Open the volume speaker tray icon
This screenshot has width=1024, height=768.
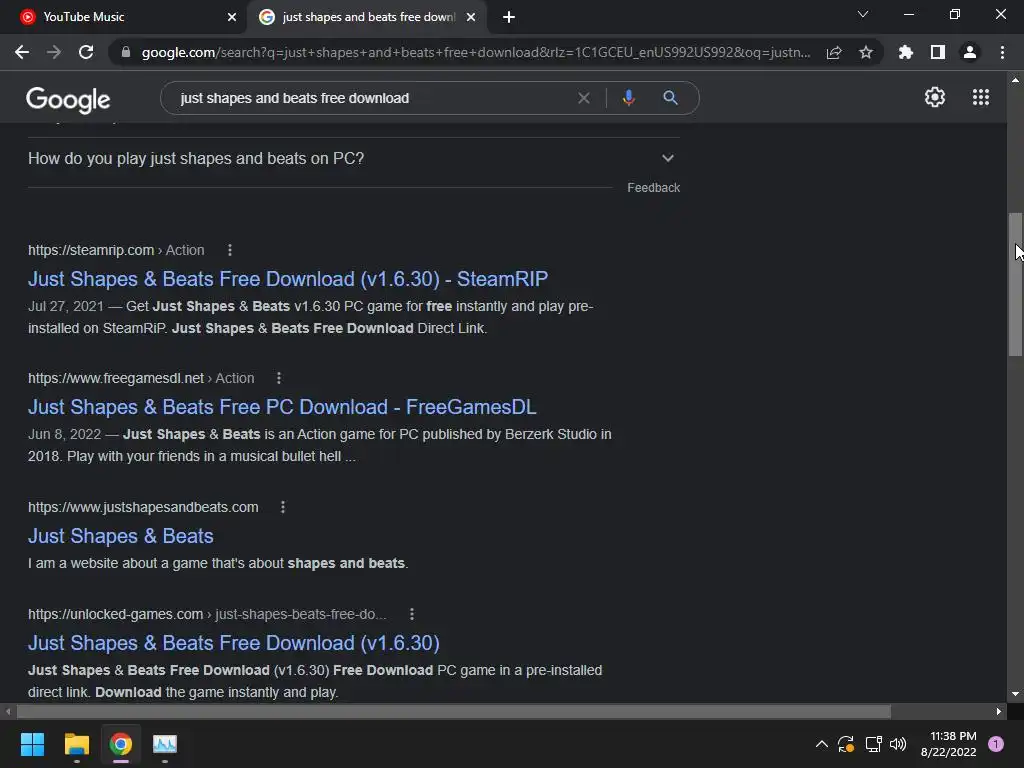click(x=899, y=744)
